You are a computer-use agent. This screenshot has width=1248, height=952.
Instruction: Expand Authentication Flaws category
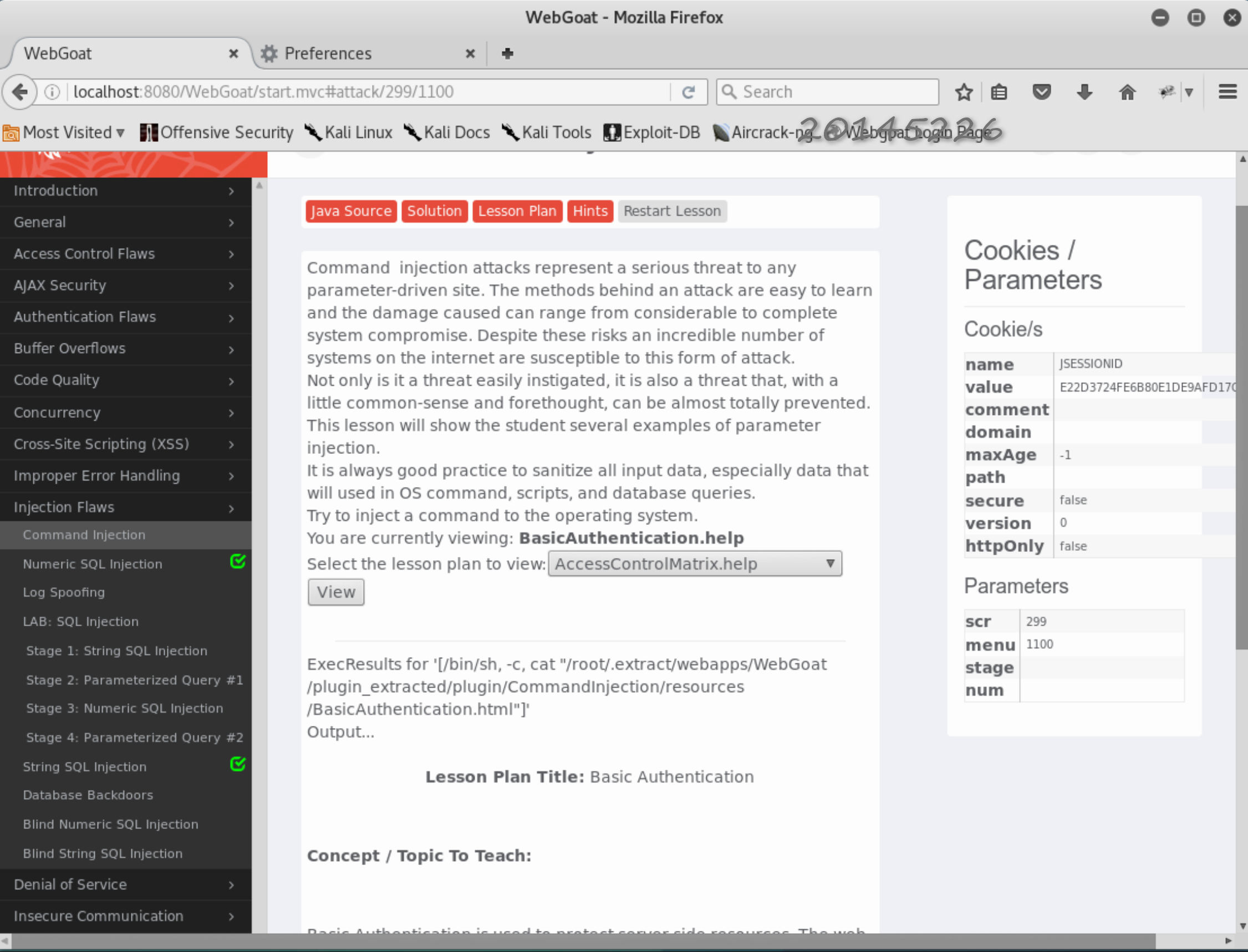coord(125,317)
